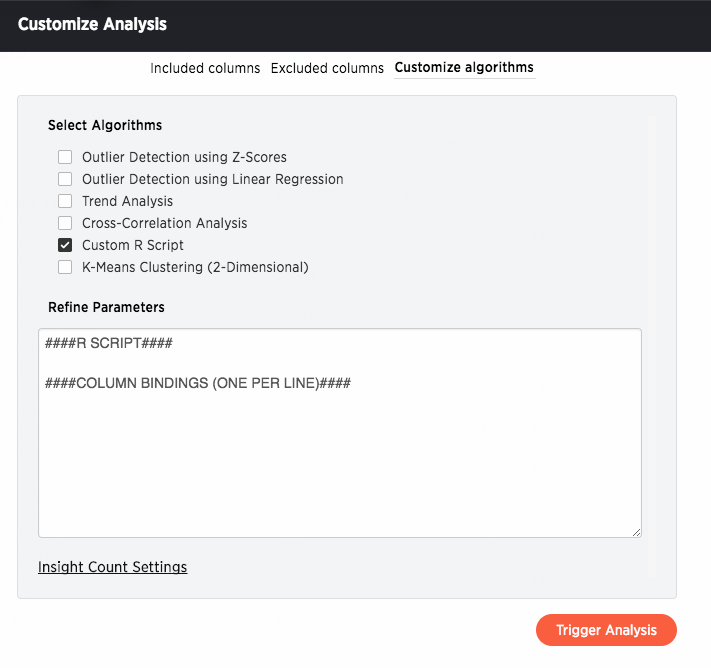711x668 pixels.
Task: Uncheck the Custom R Script checkbox
Action: click(x=65, y=245)
